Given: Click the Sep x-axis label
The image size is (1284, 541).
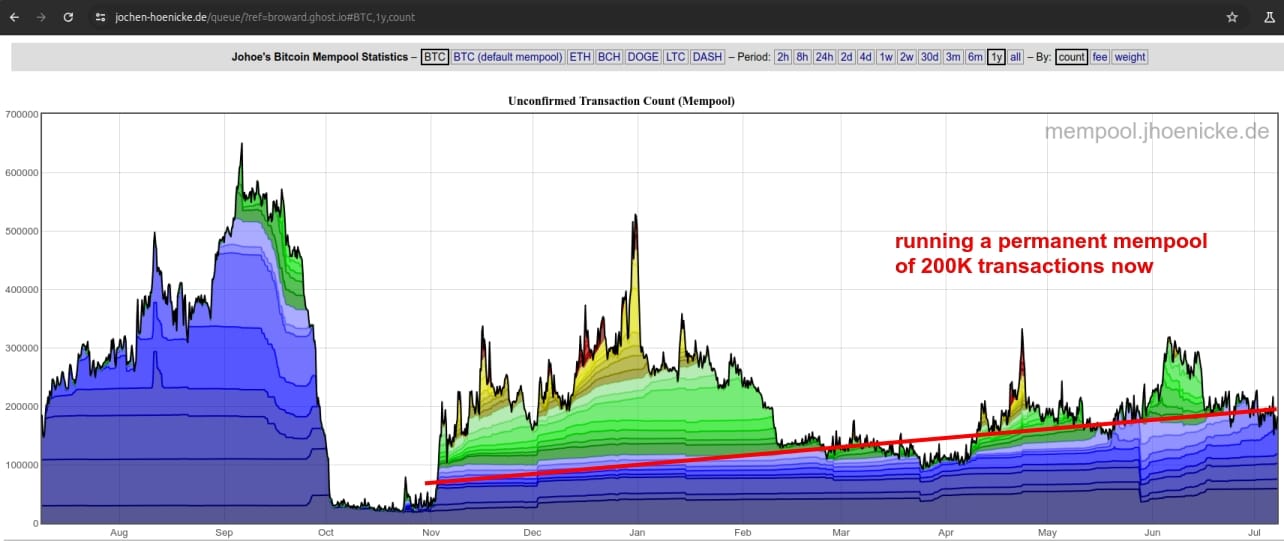Looking at the screenshot, I should 223,533.
